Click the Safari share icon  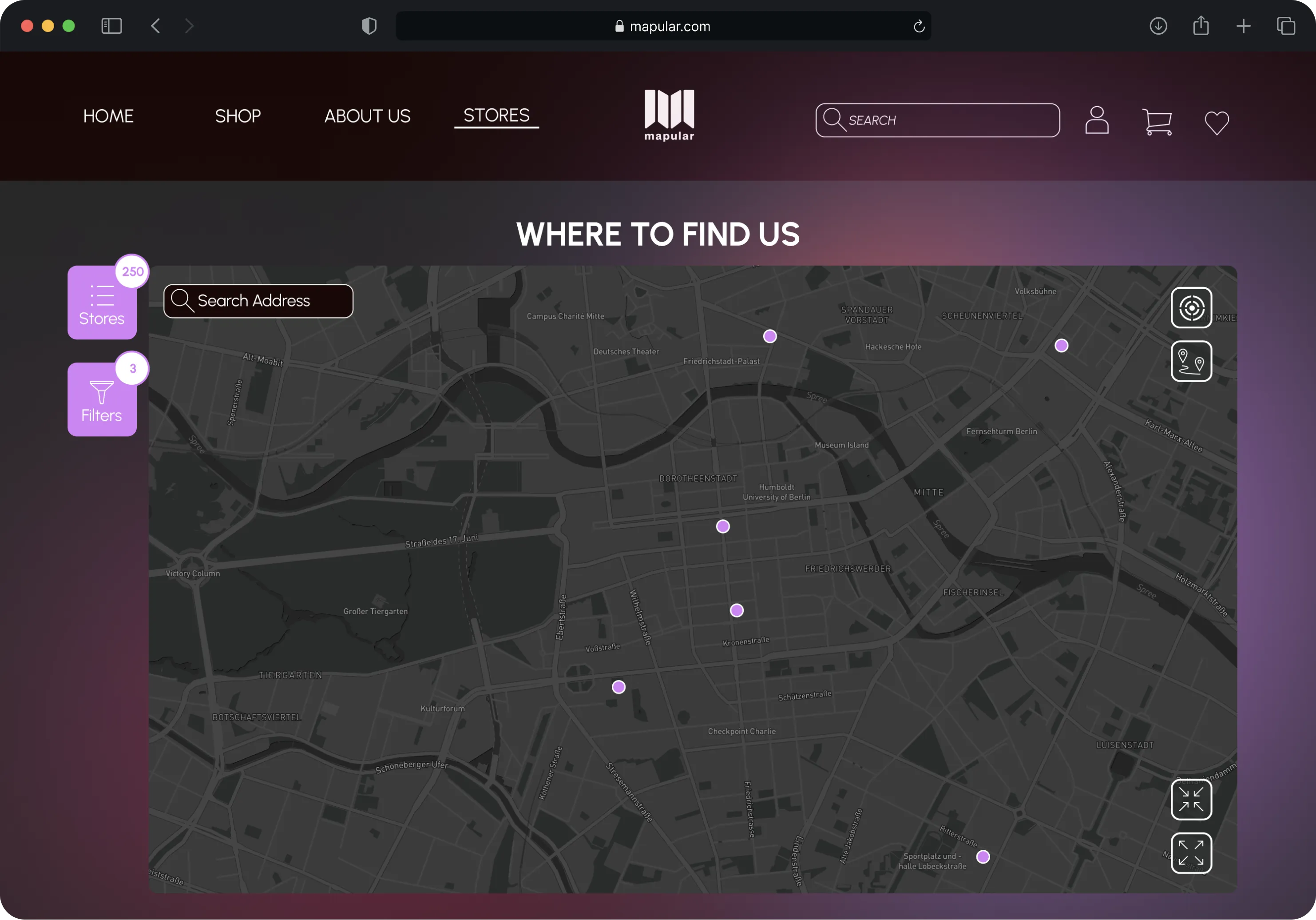(x=1201, y=26)
